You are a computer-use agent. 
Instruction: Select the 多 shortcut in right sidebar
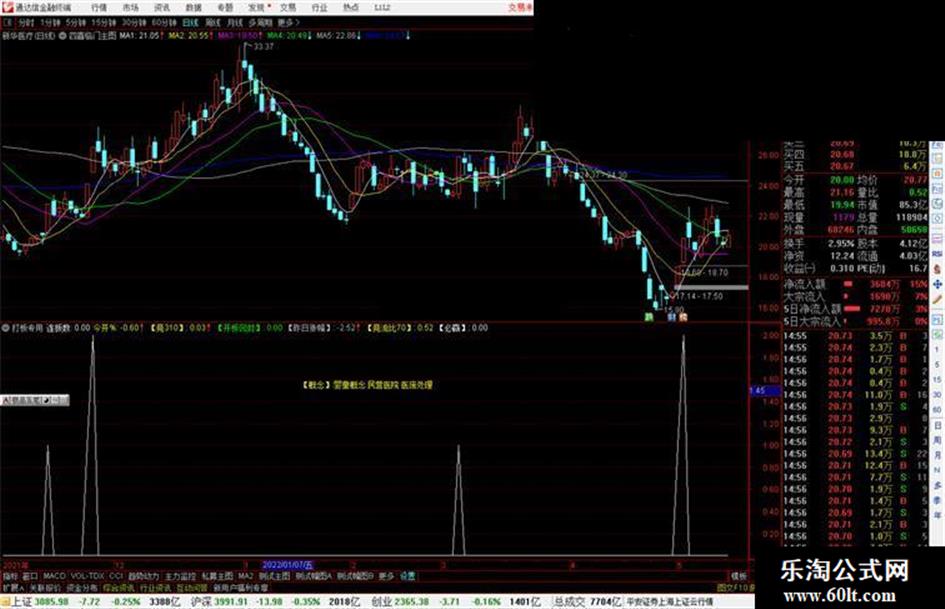pyautogui.click(x=937, y=485)
